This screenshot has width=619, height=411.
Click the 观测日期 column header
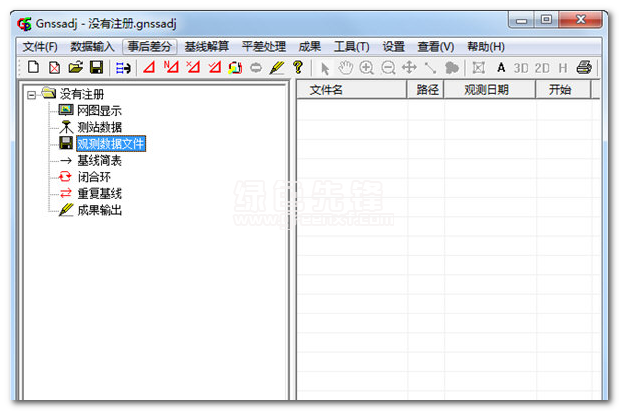490,90
